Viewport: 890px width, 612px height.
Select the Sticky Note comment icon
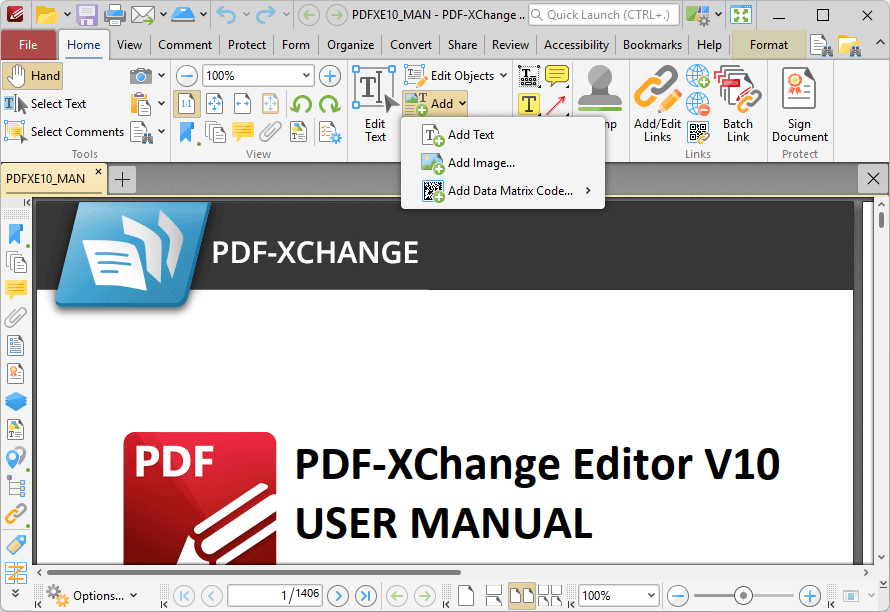point(557,76)
